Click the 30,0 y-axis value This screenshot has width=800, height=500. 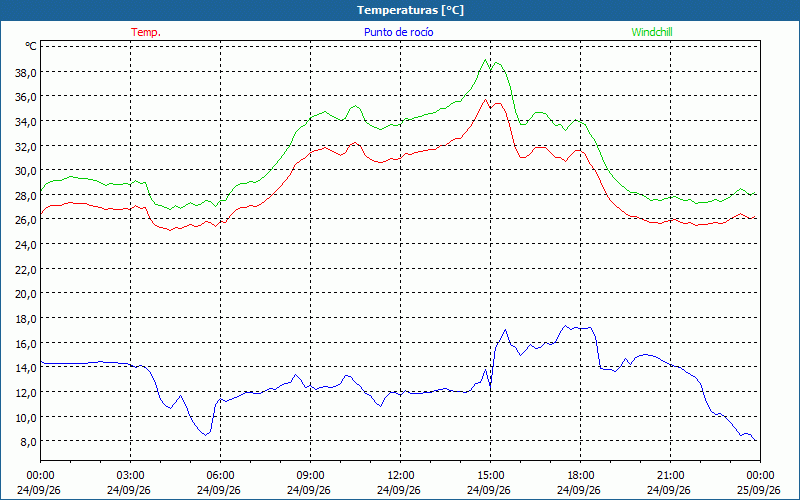pos(27,171)
